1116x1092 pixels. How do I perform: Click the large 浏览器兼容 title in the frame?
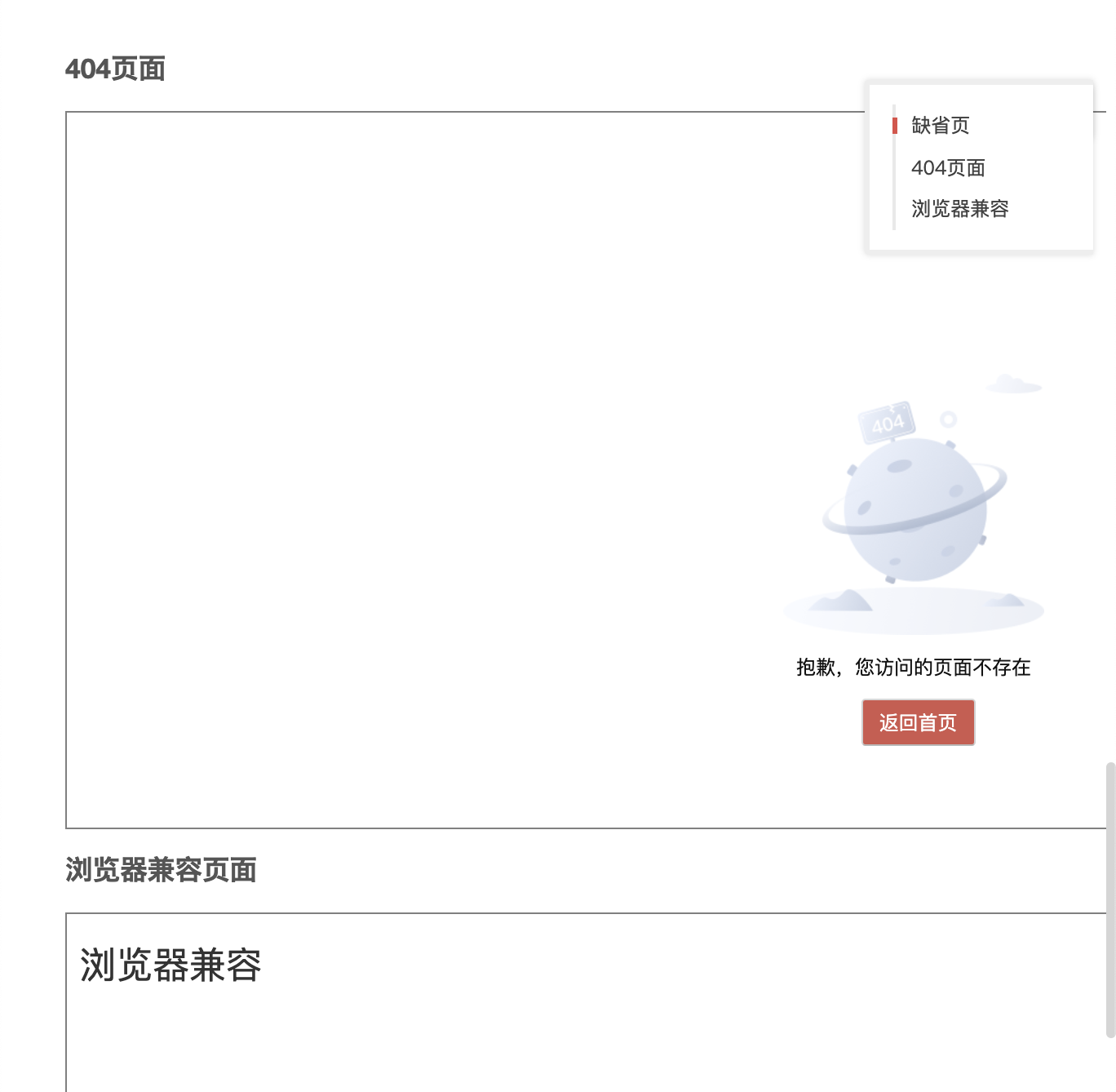click(x=170, y=965)
